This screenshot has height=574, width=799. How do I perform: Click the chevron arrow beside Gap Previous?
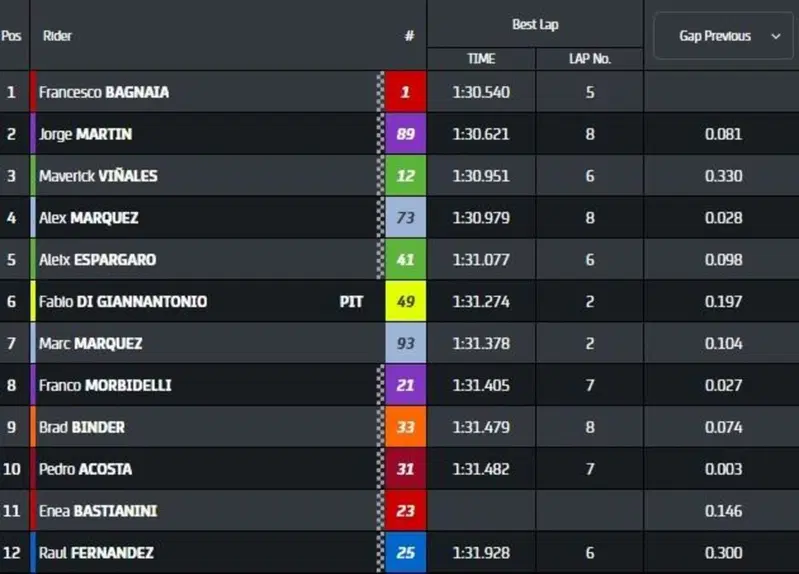776,36
